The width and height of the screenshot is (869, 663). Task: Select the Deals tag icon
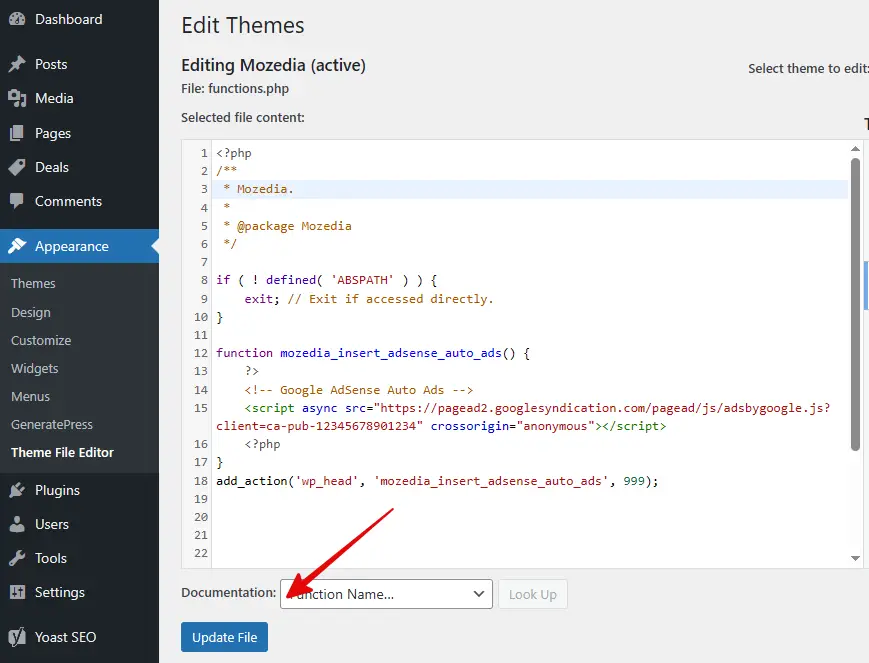click(18, 167)
